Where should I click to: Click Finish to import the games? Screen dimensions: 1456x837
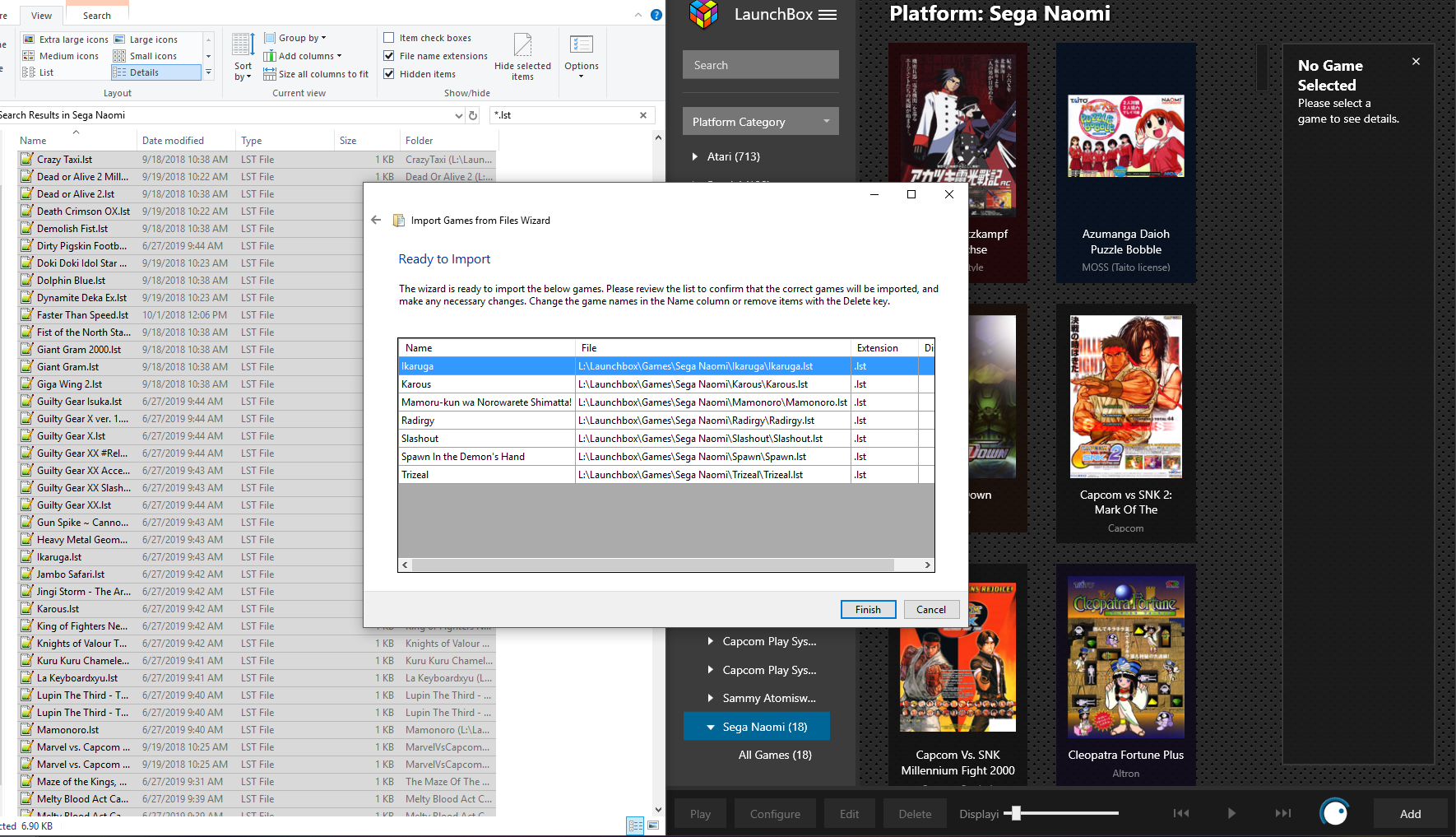[868, 610]
